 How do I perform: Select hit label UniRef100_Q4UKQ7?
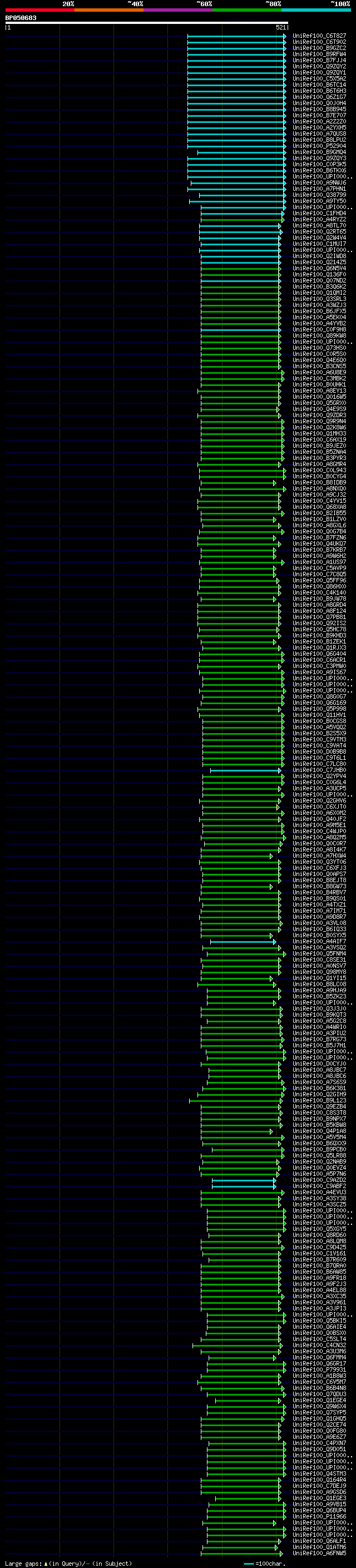319,543
